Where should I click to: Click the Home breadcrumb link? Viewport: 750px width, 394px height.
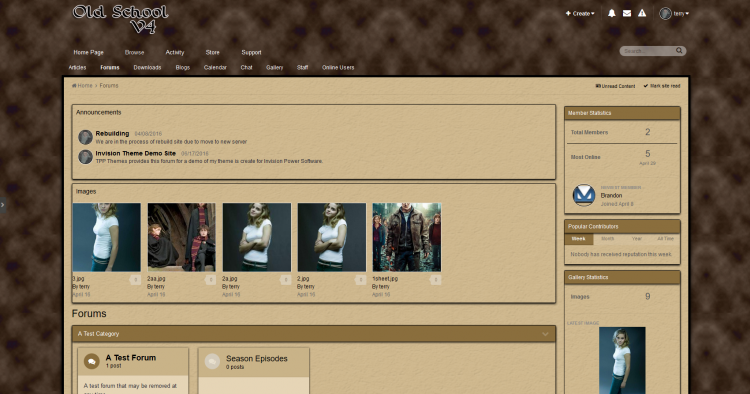[82, 86]
